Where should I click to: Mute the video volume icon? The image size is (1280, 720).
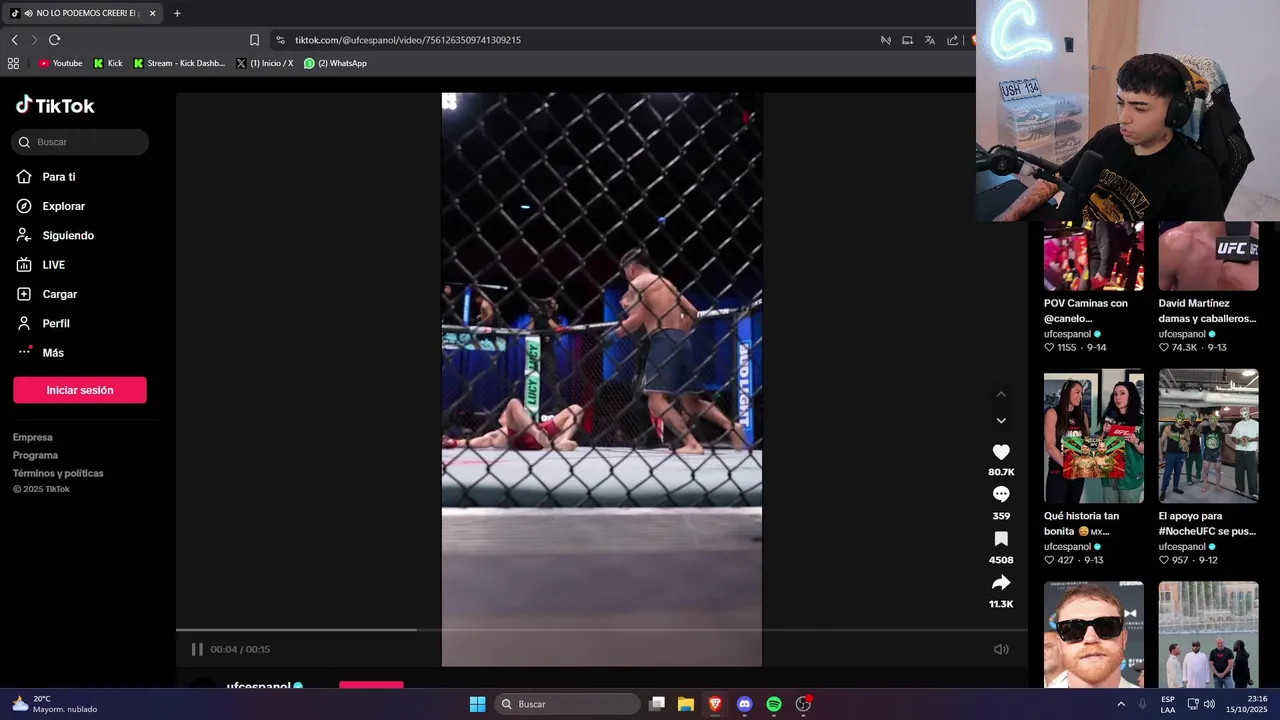[1001, 649]
